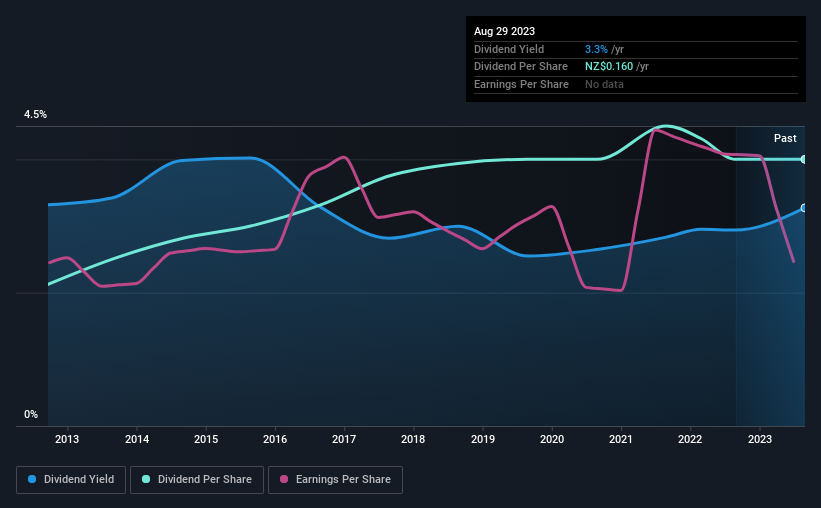Toggle the Dividend Yield legend button
The width and height of the screenshot is (821, 508).
click(x=71, y=480)
